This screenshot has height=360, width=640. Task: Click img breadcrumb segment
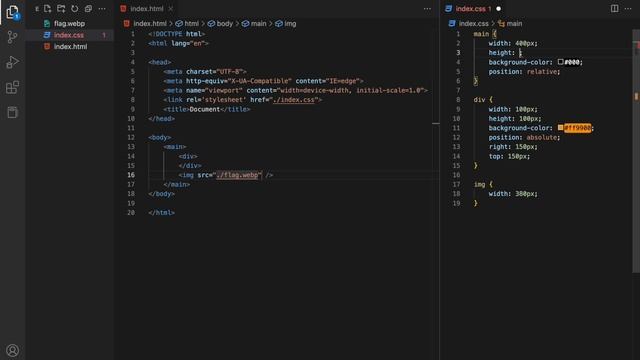(x=290, y=24)
